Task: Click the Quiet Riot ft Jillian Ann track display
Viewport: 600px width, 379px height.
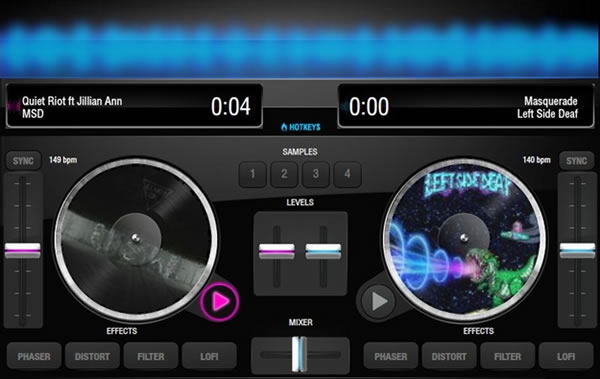Action: click(x=134, y=106)
